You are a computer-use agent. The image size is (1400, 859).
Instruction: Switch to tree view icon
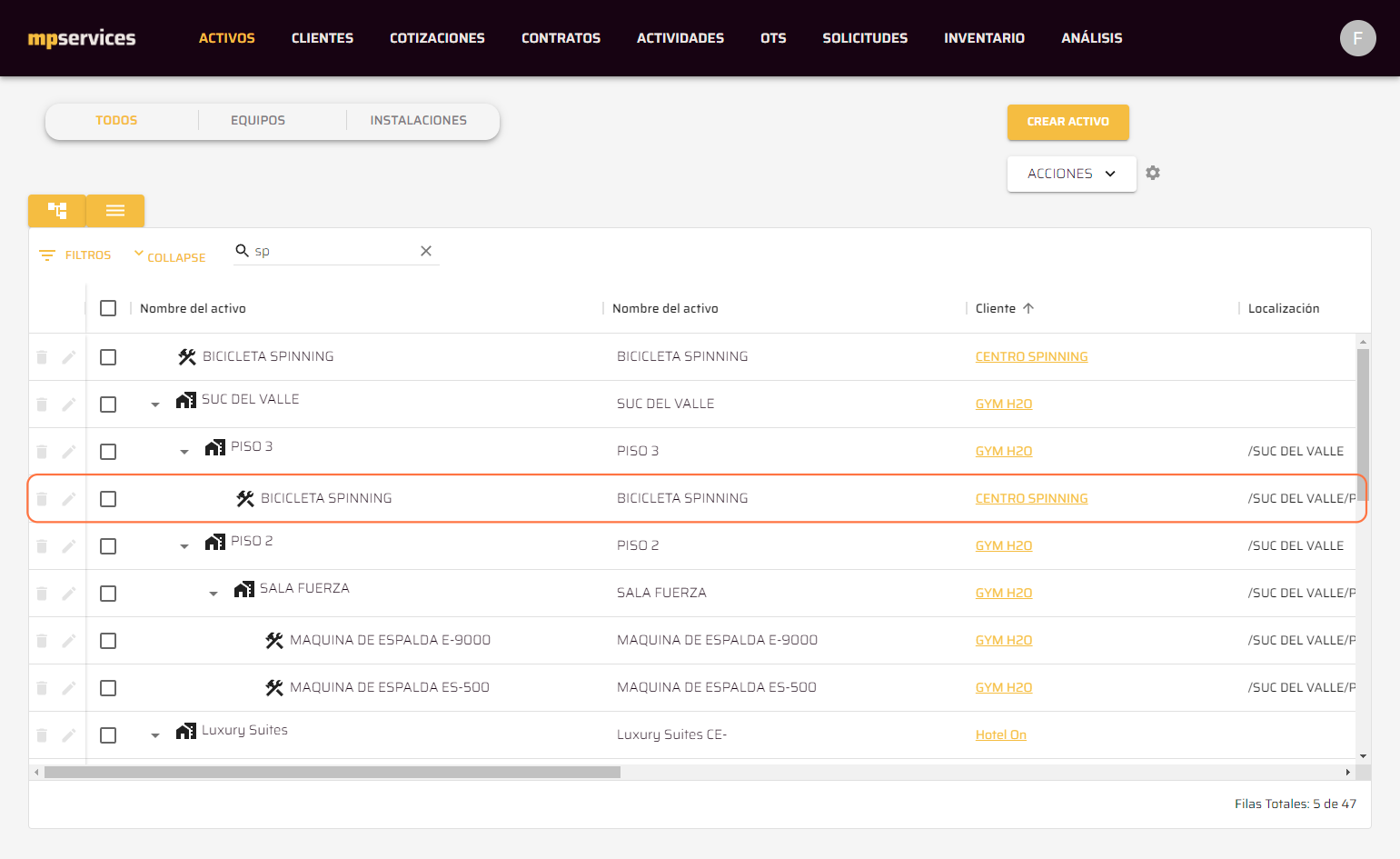pyautogui.click(x=57, y=211)
